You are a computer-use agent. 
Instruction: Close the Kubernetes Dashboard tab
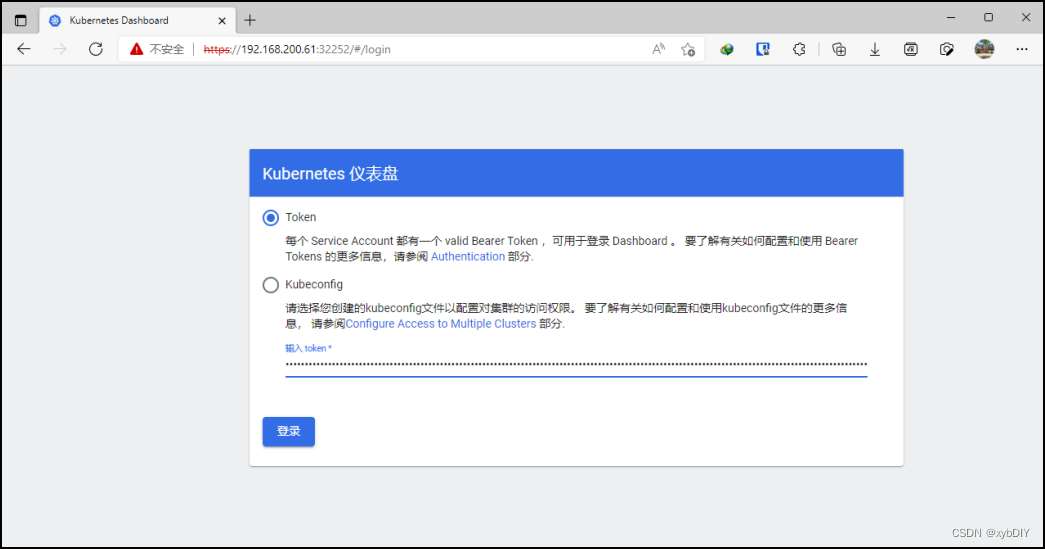222,21
